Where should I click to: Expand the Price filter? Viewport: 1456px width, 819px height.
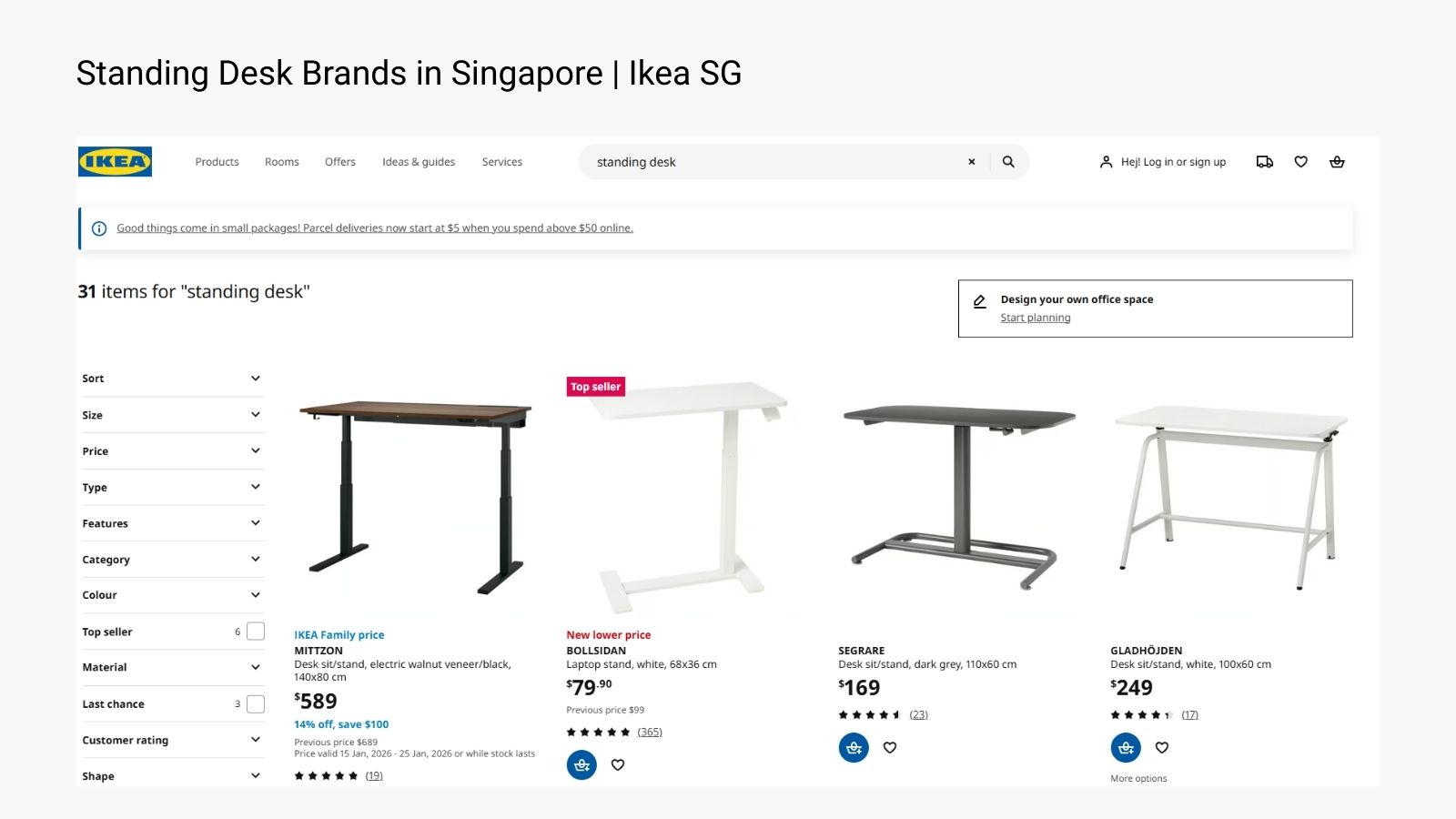172,450
